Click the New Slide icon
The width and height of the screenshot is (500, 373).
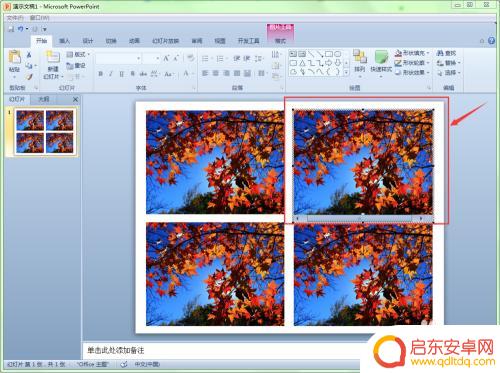[x=53, y=58]
